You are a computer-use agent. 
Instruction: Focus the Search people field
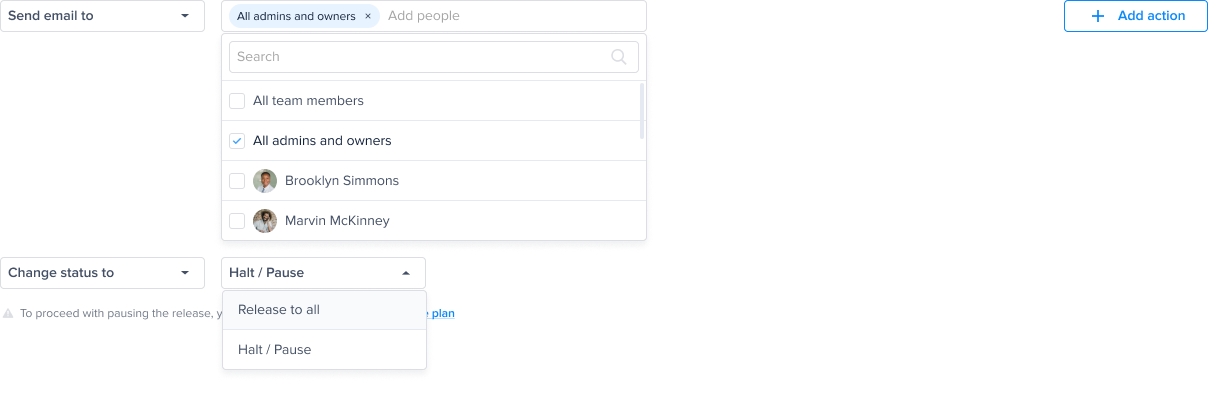coord(420,57)
